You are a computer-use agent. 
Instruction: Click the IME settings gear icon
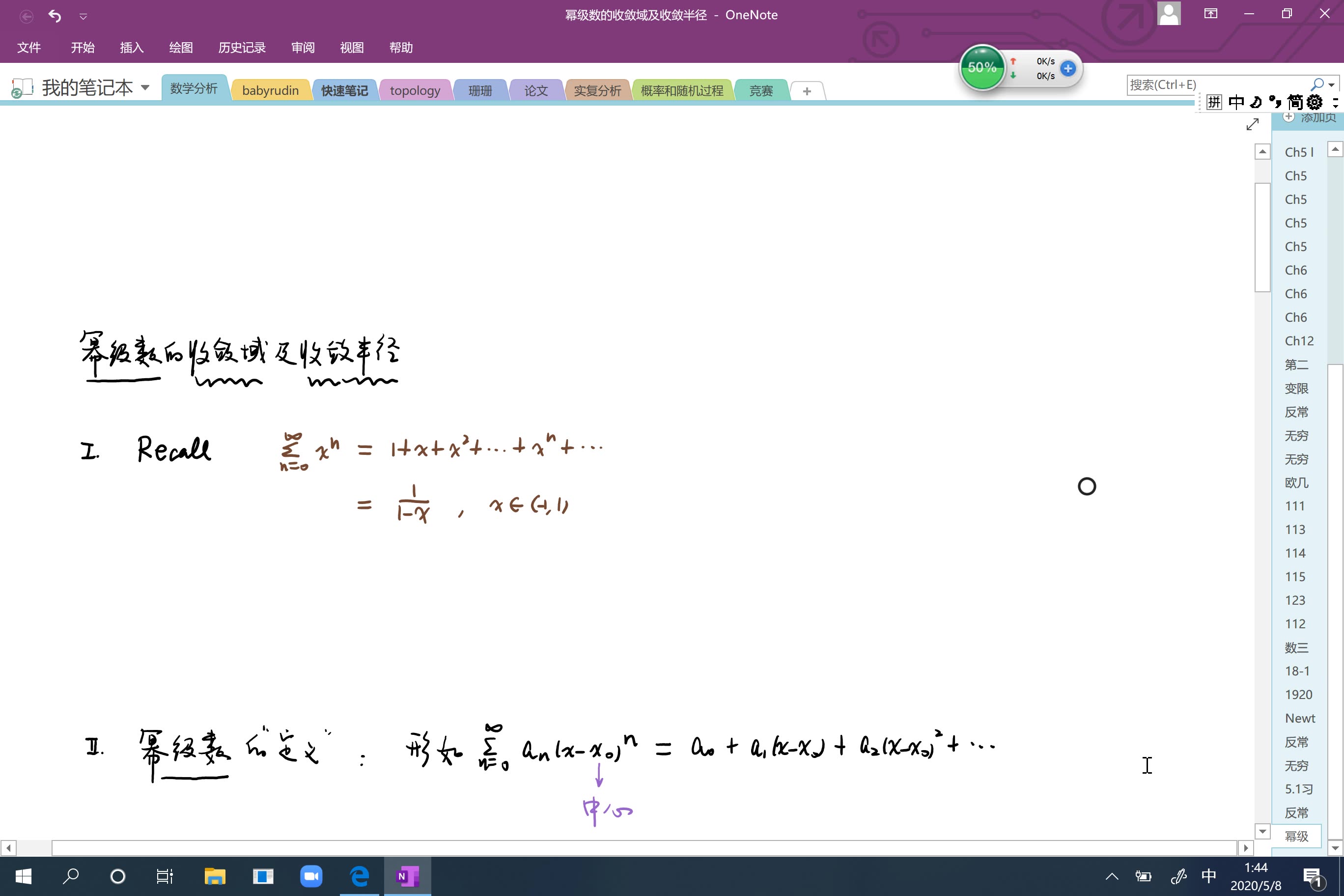tap(1315, 102)
